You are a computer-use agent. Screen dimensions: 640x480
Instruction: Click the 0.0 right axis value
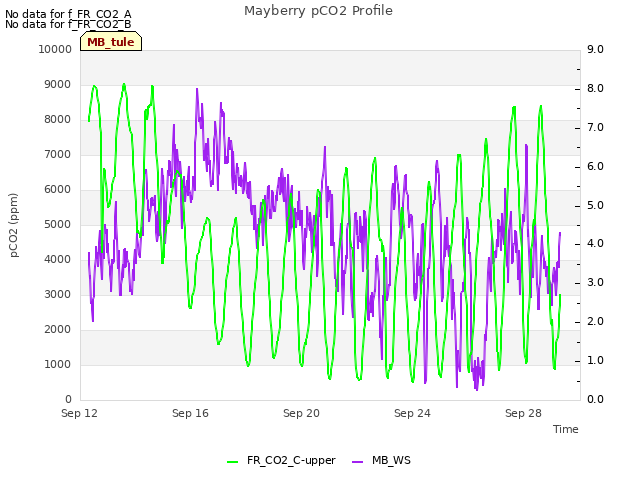(595, 400)
